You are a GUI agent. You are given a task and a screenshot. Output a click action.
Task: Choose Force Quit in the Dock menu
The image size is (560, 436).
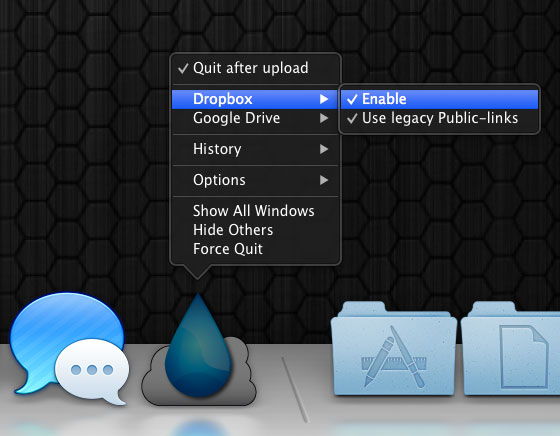(x=255, y=249)
